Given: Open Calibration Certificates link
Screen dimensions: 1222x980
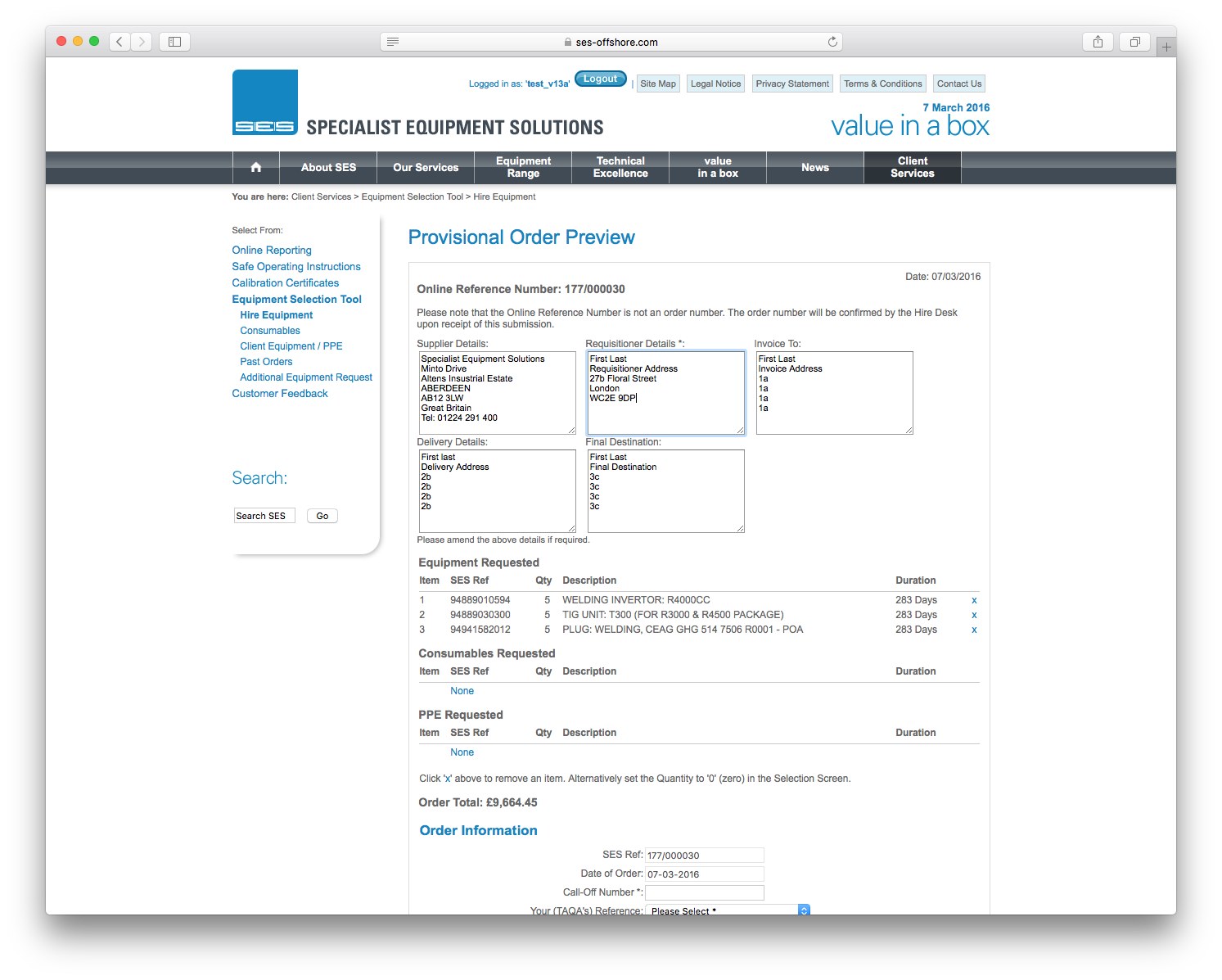Looking at the screenshot, I should coord(285,282).
